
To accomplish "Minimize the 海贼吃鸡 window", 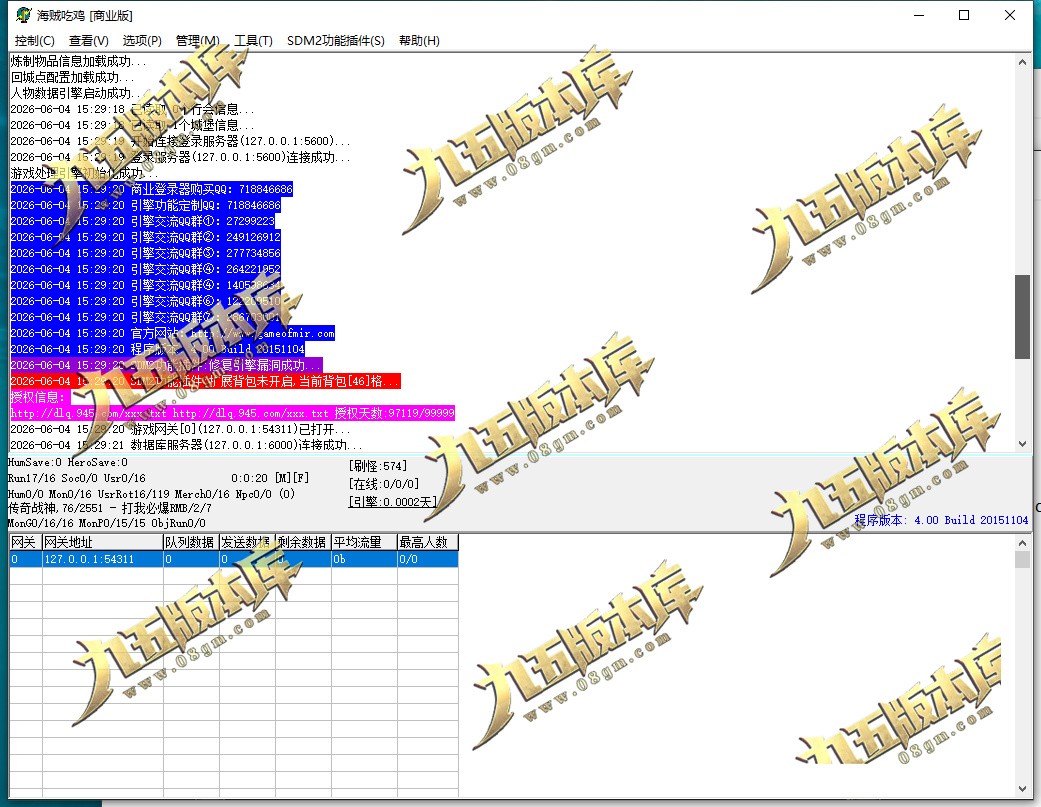I will (x=919, y=15).
